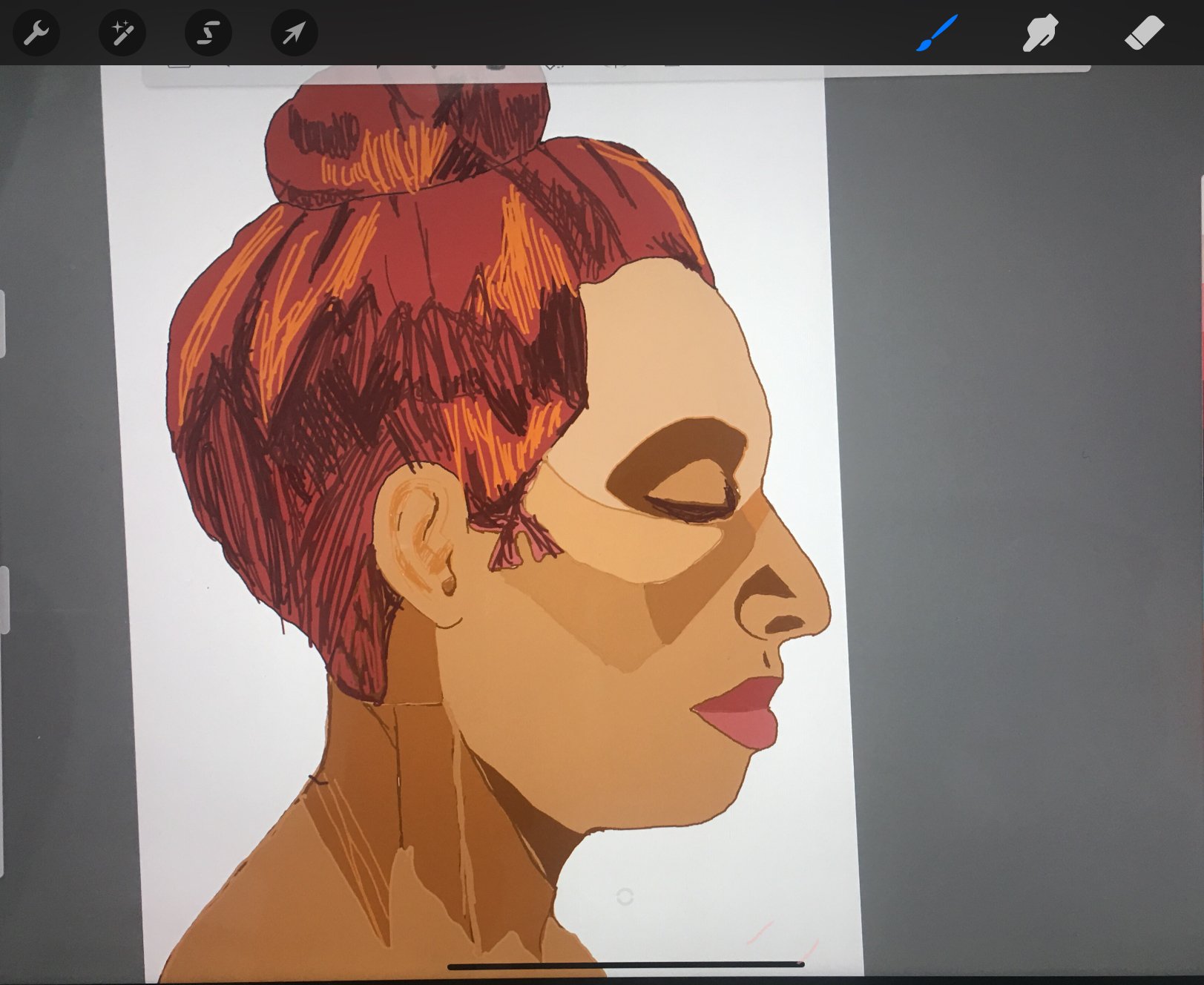This screenshot has width=1204, height=985.
Task: Tap the iPad home indicator bar
Action: 627,965
